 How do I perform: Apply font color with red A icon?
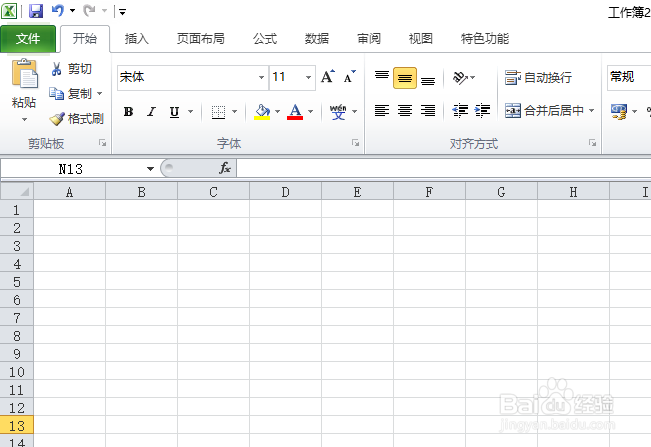pyautogui.click(x=295, y=112)
